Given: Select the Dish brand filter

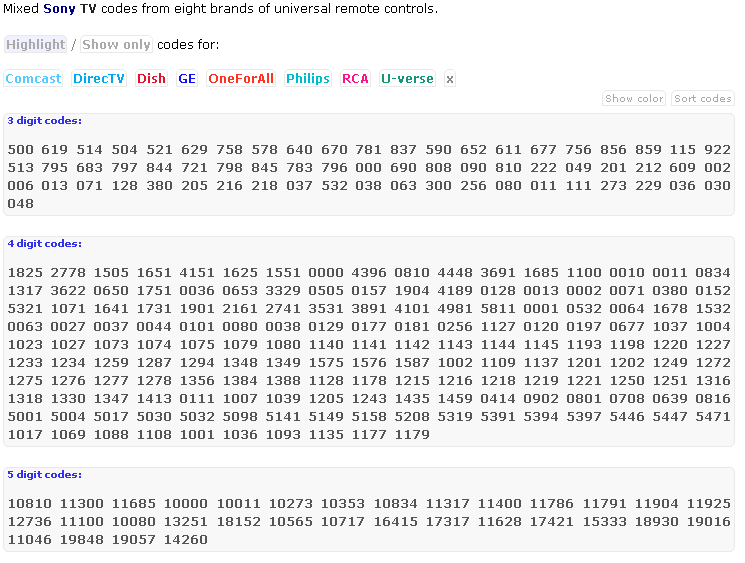Looking at the screenshot, I should tap(152, 79).
